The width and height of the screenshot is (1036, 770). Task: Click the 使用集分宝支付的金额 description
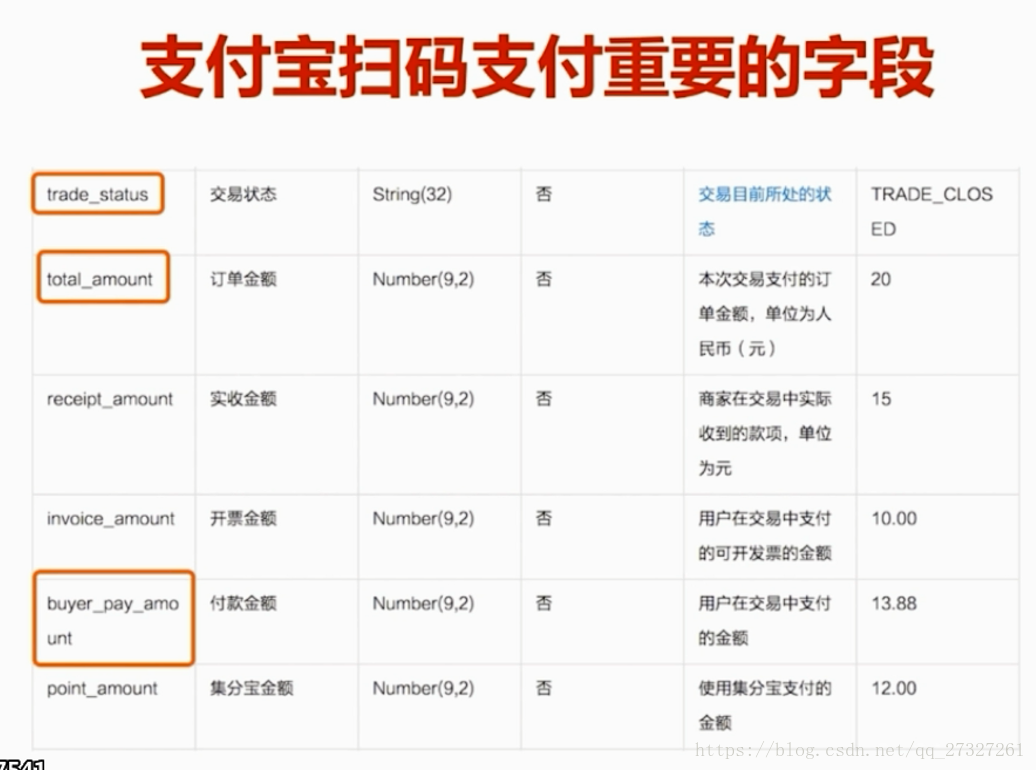[764, 706]
